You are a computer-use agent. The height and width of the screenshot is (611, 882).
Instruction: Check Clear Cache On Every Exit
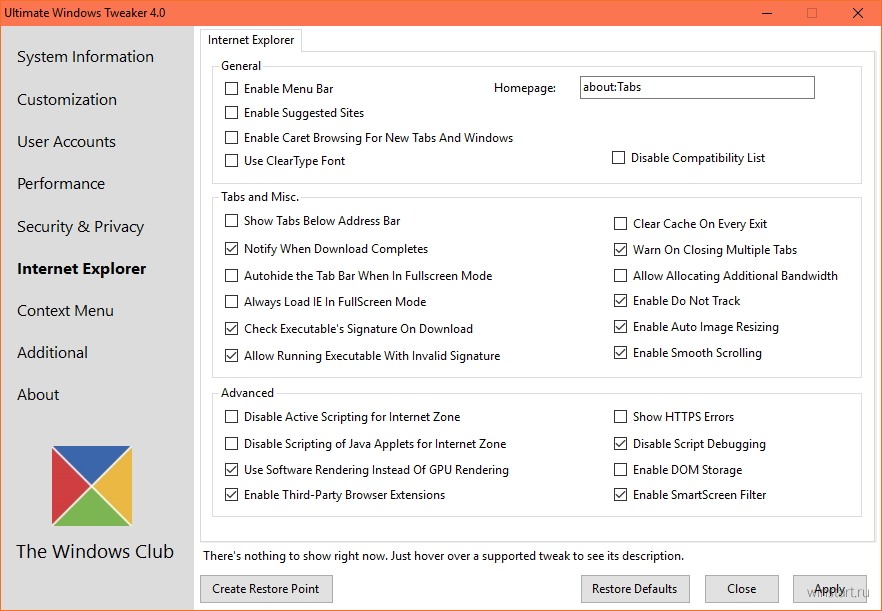(x=620, y=224)
